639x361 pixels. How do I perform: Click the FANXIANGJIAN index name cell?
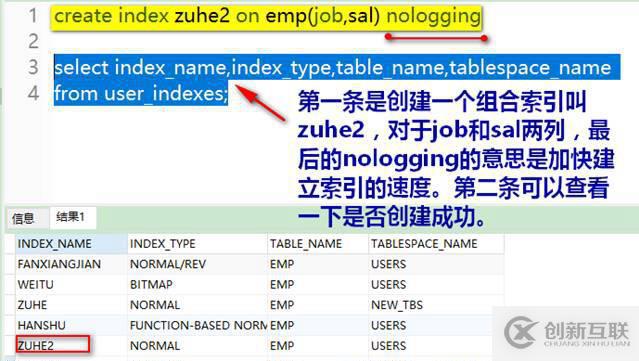pos(71,264)
